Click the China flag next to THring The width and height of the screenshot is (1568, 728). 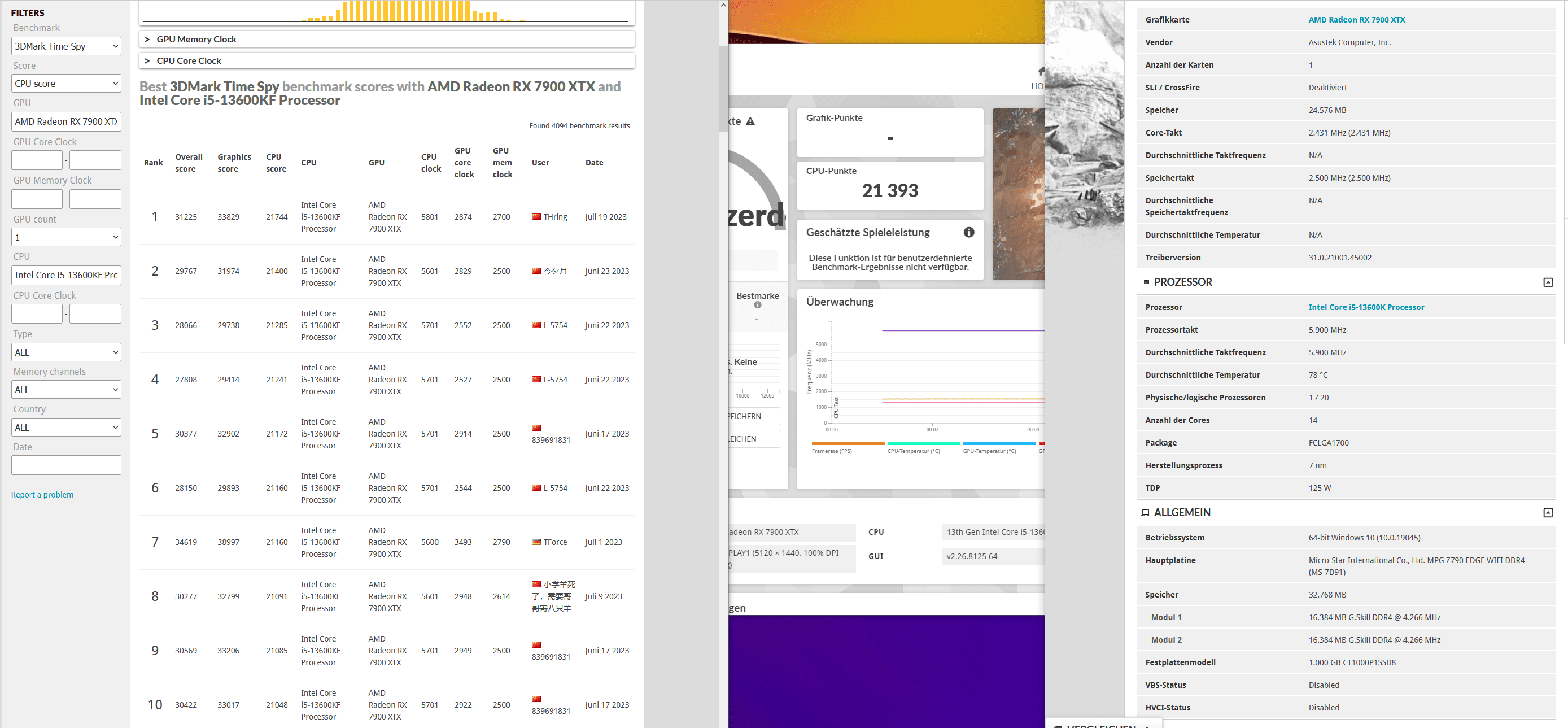pyautogui.click(x=536, y=217)
